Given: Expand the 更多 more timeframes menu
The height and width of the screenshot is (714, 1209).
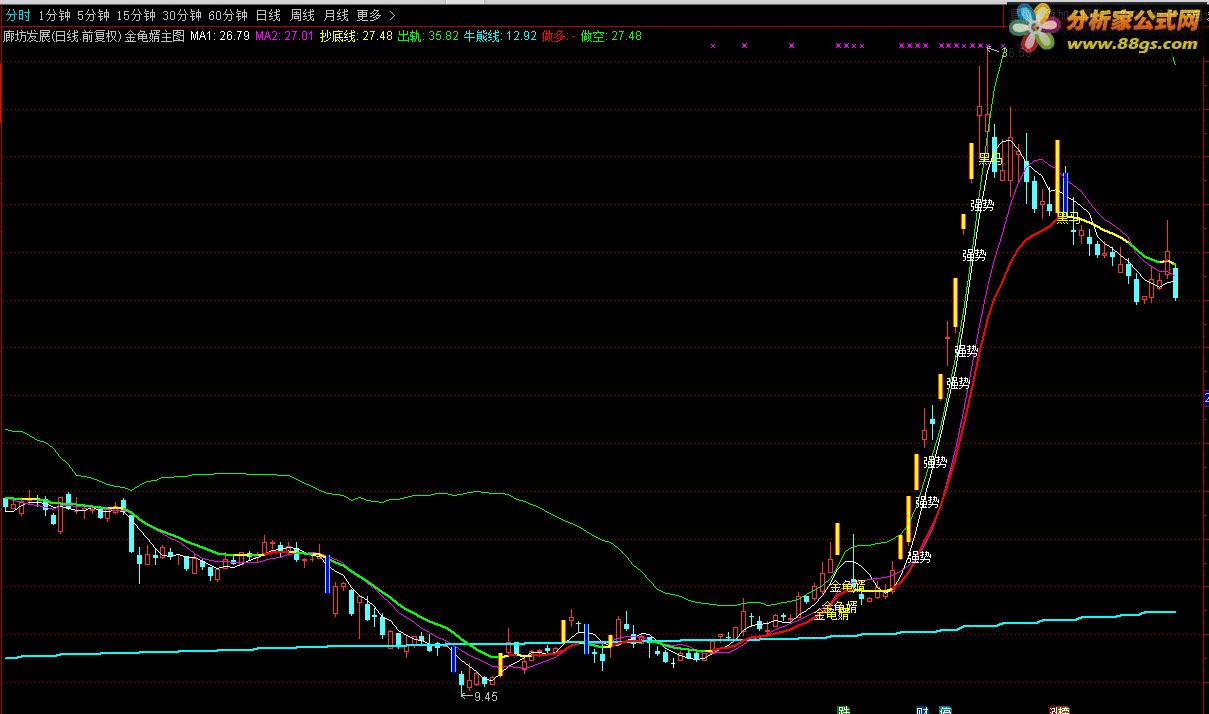Looking at the screenshot, I should 376,16.
